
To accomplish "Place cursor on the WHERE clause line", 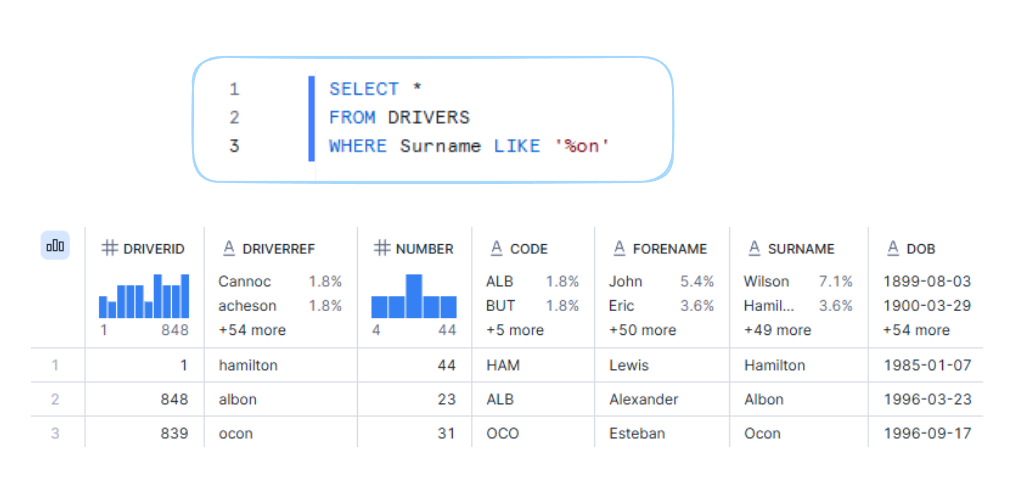I will point(470,146).
